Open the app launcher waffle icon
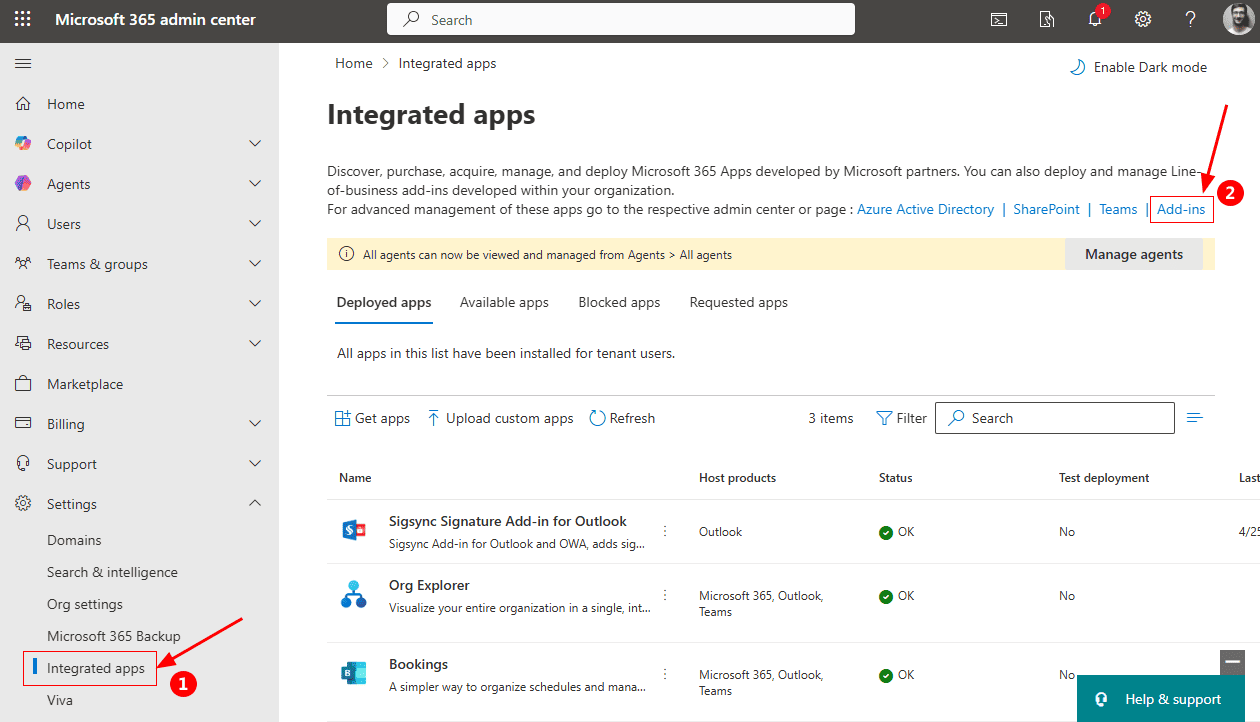 point(22,20)
